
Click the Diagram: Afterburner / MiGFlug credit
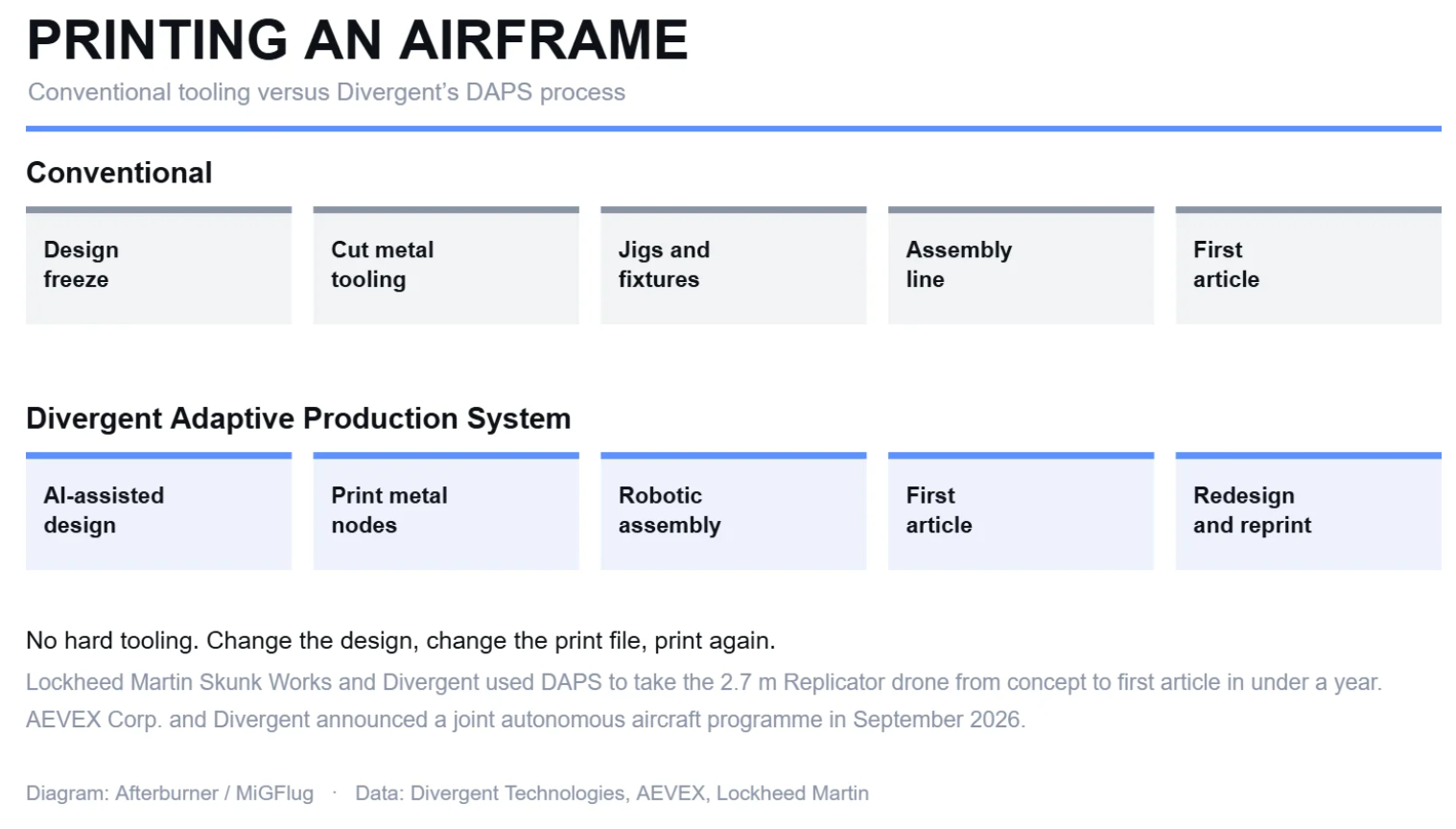pos(170,793)
